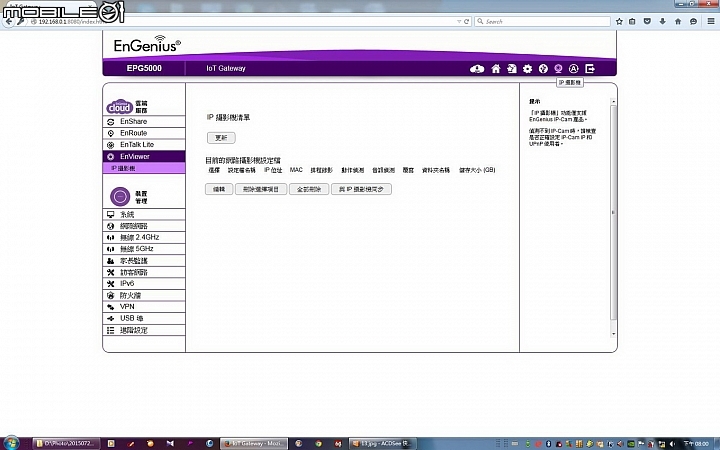The width and height of the screenshot is (720, 450).
Task: Click the Visual Studio icon in the taskbar
Action: [170, 444]
